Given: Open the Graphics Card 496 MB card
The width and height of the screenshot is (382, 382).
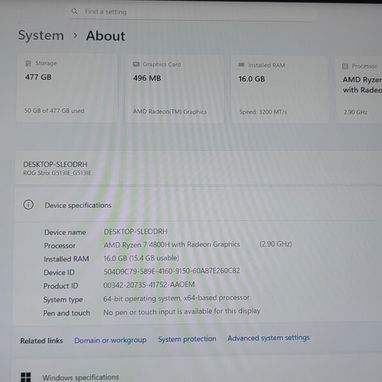Looking at the screenshot, I should tap(175, 89).
